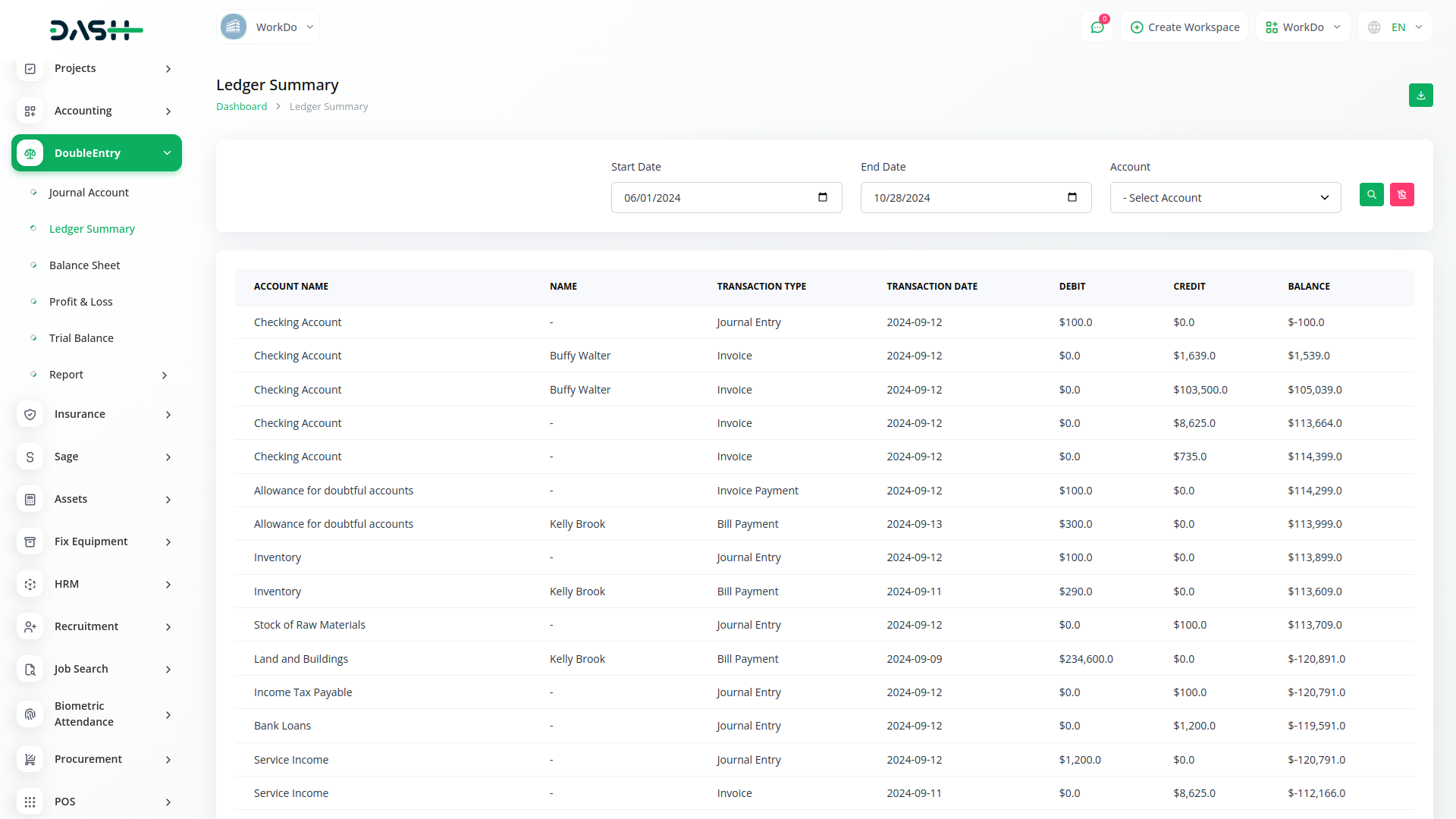Viewport: 1456px width, 819px height.
Task: Open the EN language dropdown
Action: pyautogui.click(x=1396, y=27)
